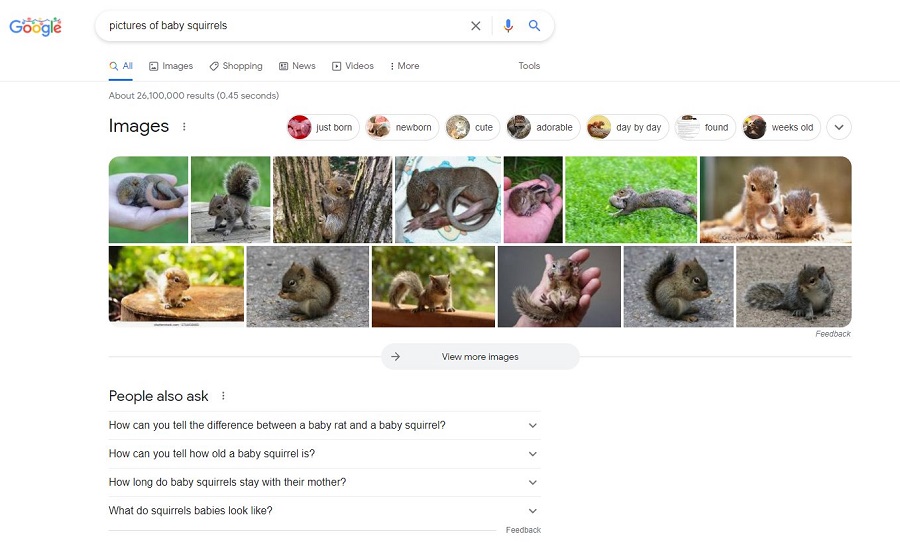This screenshot has width=900, height=558.
Task: Expand more image filter chips
Action: (x=839, y=127)
